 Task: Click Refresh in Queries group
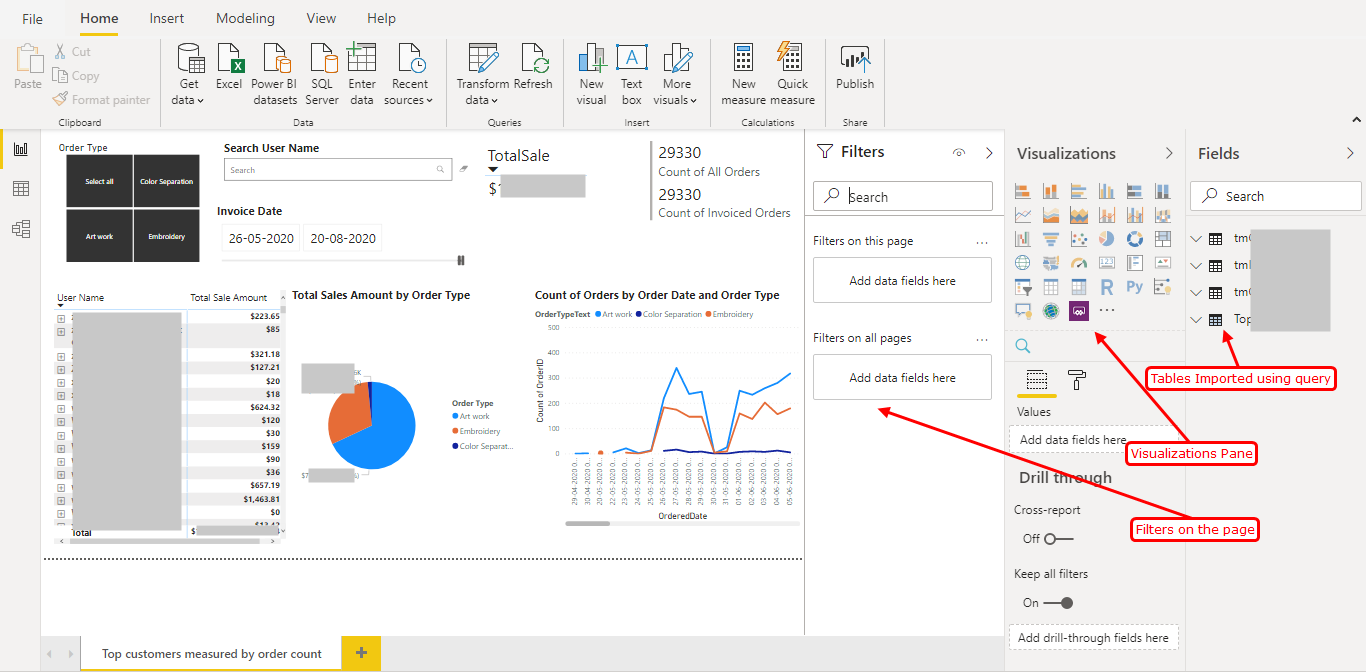(x=533, y=60)
